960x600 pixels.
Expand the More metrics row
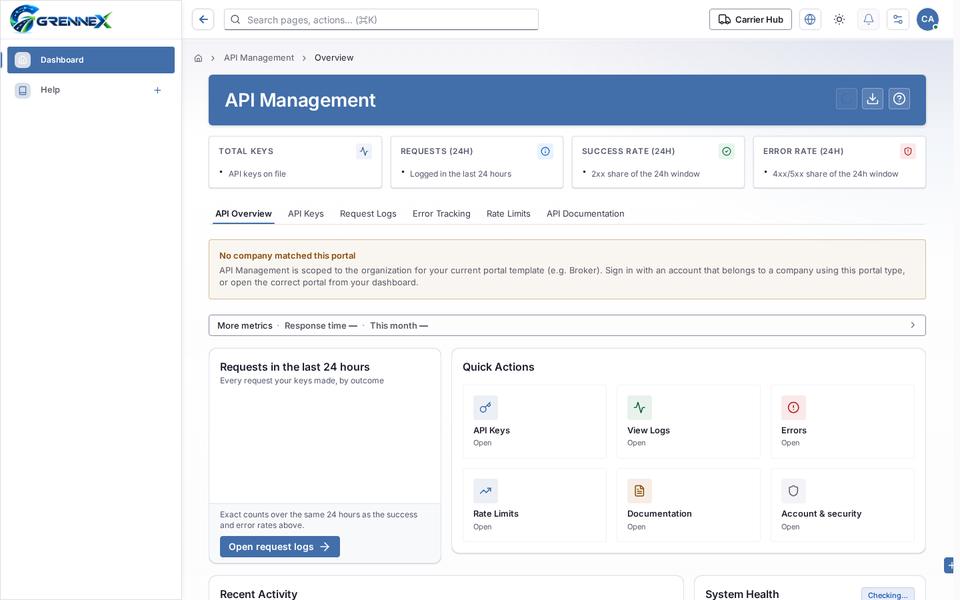pyautogui.click(x=567, y=325)
